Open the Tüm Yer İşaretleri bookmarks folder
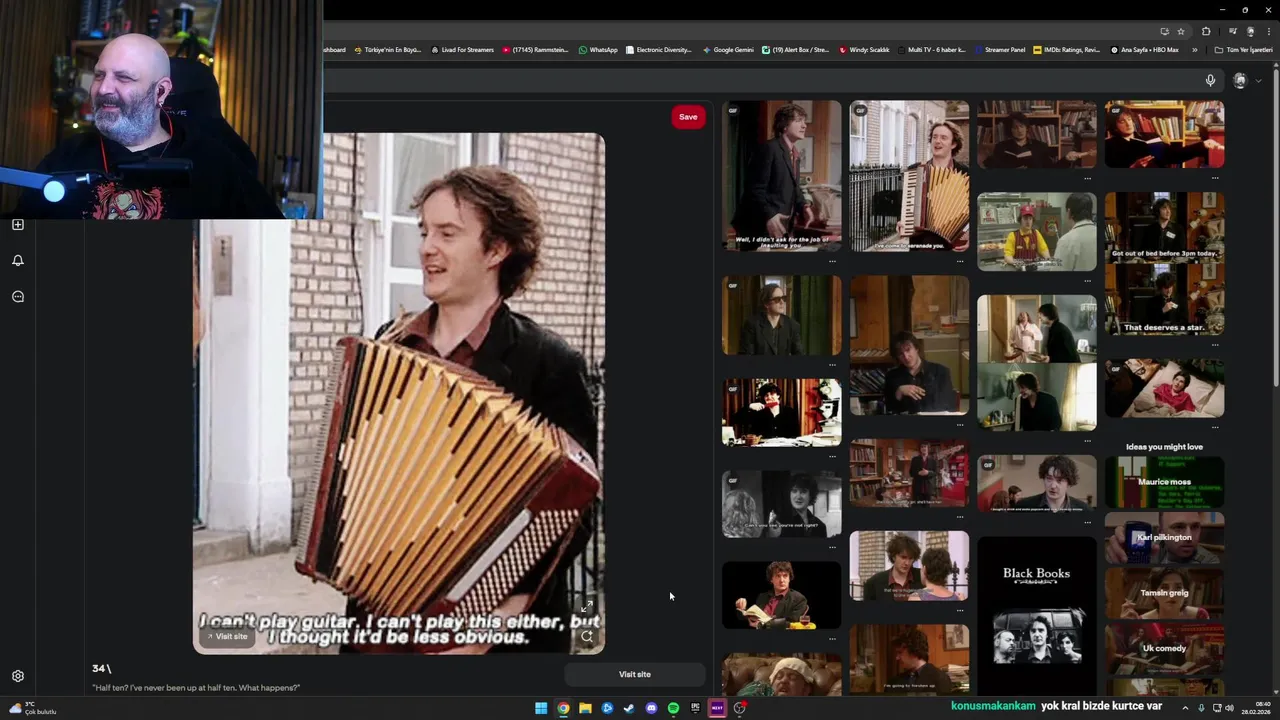The height and width of the screenshot is (720, 1280). (x=1244, y=49)
